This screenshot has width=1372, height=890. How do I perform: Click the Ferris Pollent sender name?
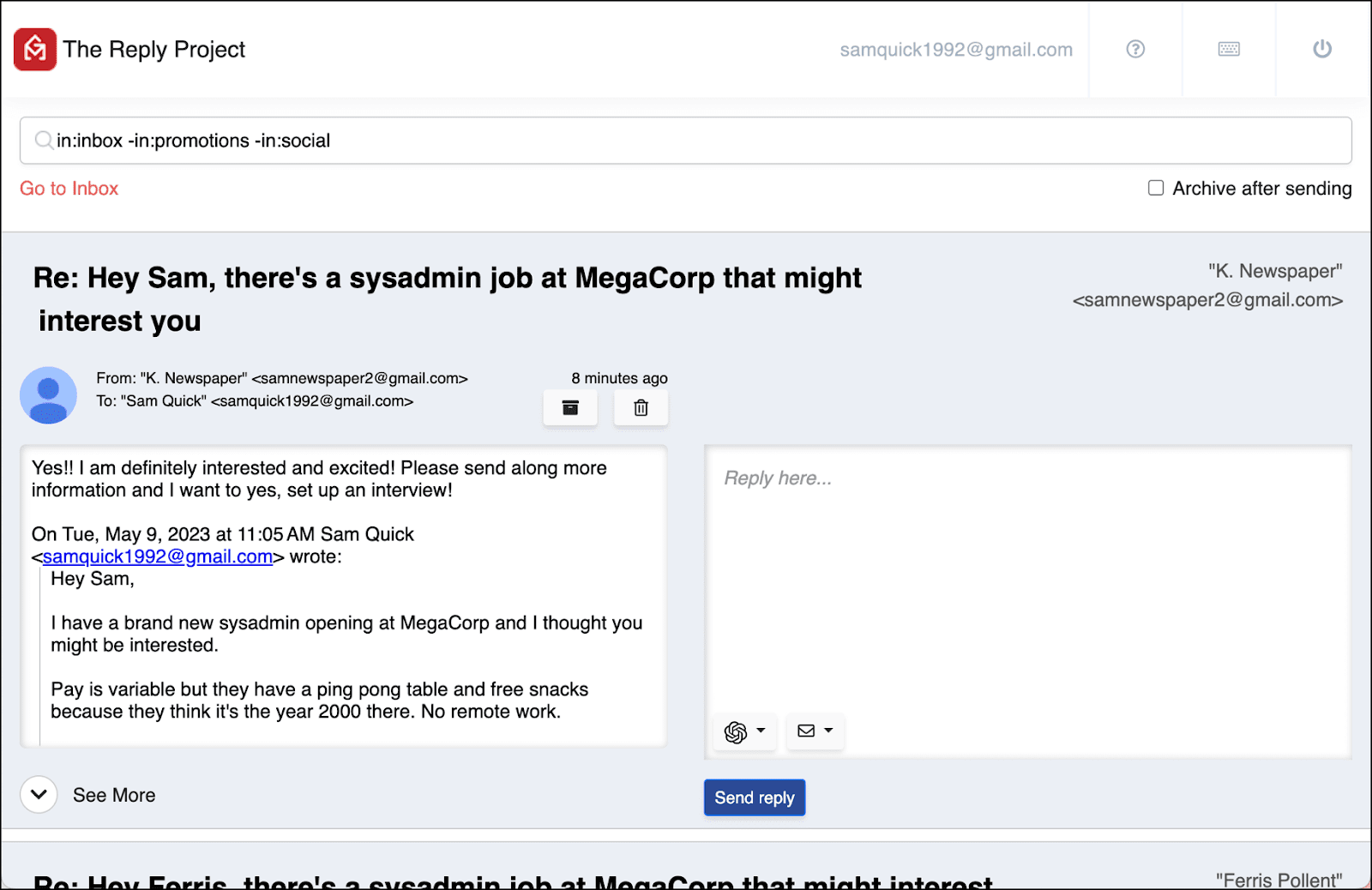pyautogui.click(x=1279, y=881)
